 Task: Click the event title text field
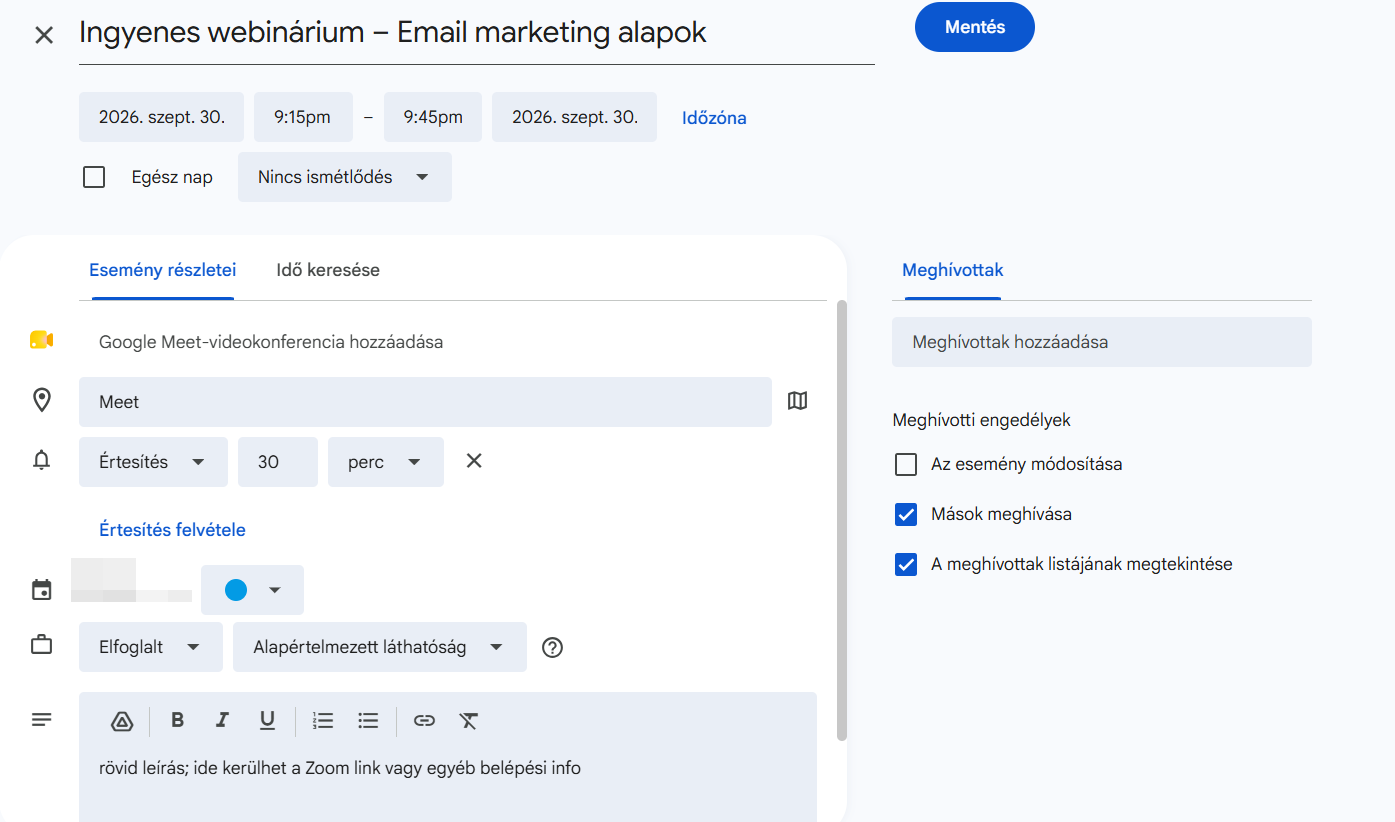[x=477, y=33]
